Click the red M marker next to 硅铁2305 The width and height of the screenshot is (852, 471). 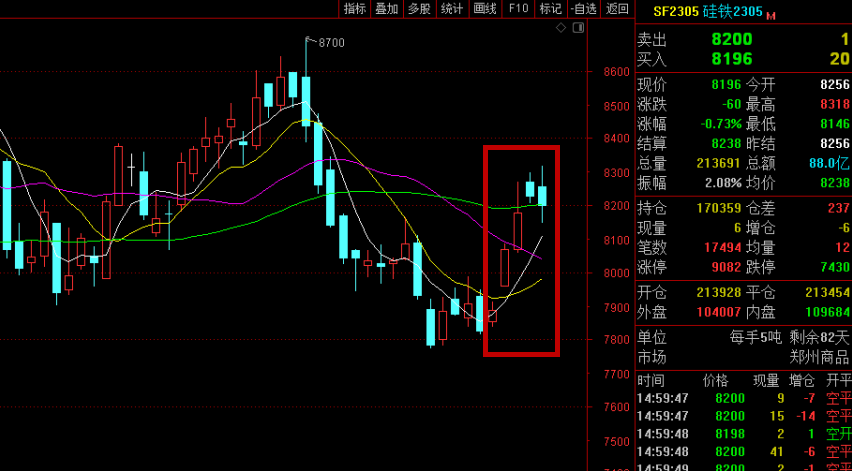tap(771, 15)
